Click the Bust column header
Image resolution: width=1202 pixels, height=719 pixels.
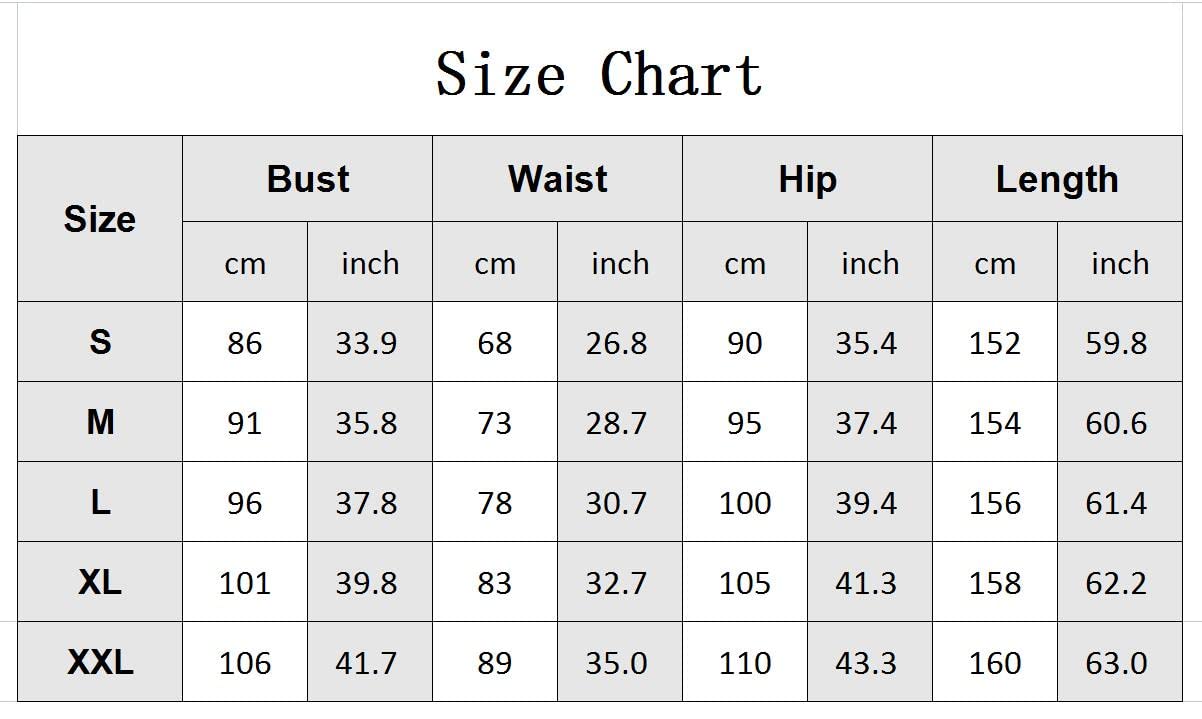point(308,179)
